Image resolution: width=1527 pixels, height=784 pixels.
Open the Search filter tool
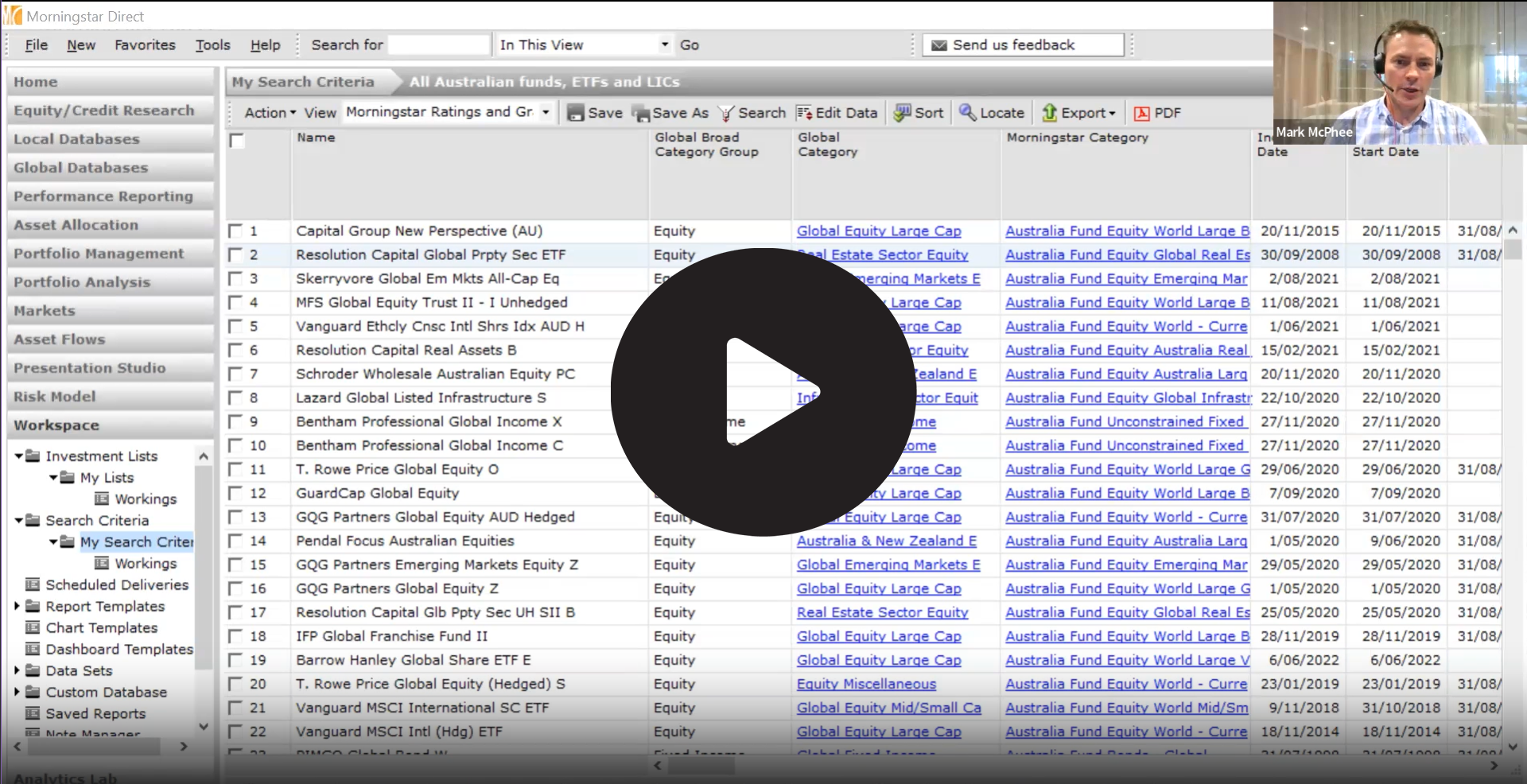[x=752, y=113]
